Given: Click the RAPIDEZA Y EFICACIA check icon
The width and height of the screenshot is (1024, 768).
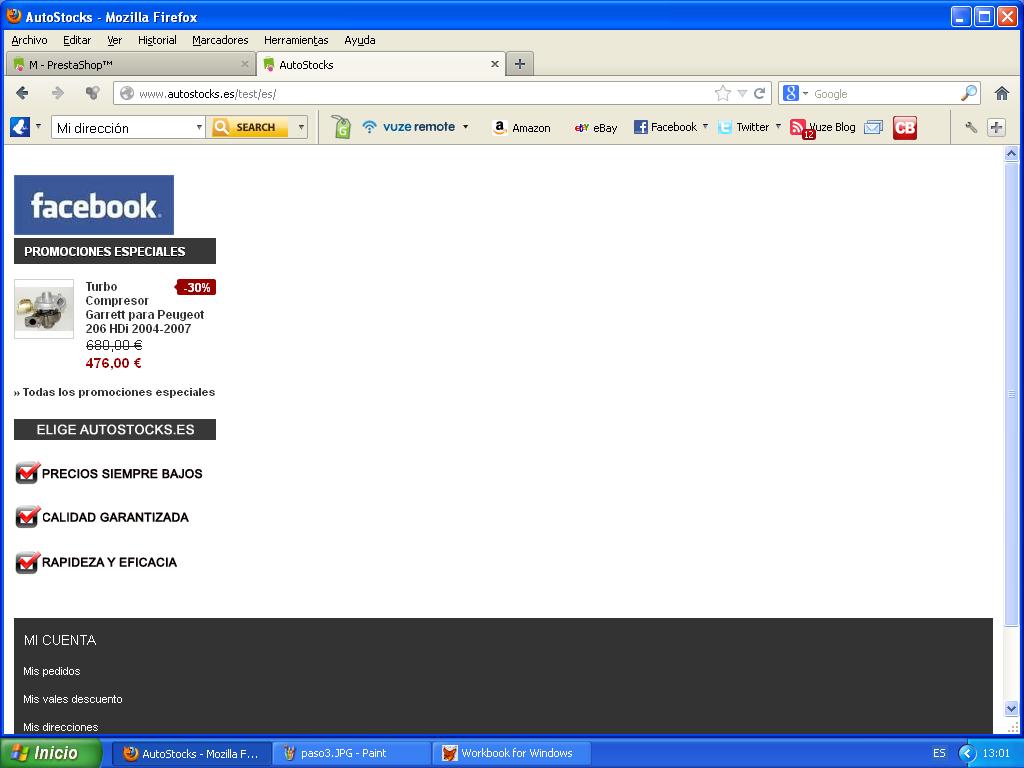Looking at the screenshot, I should [x=27, y=562].
